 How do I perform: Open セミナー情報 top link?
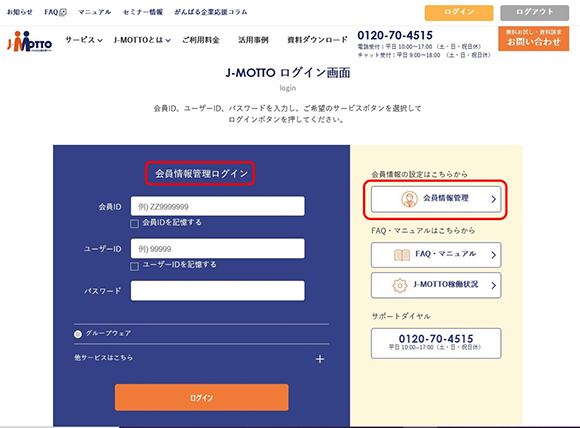[x=143, y=12]
